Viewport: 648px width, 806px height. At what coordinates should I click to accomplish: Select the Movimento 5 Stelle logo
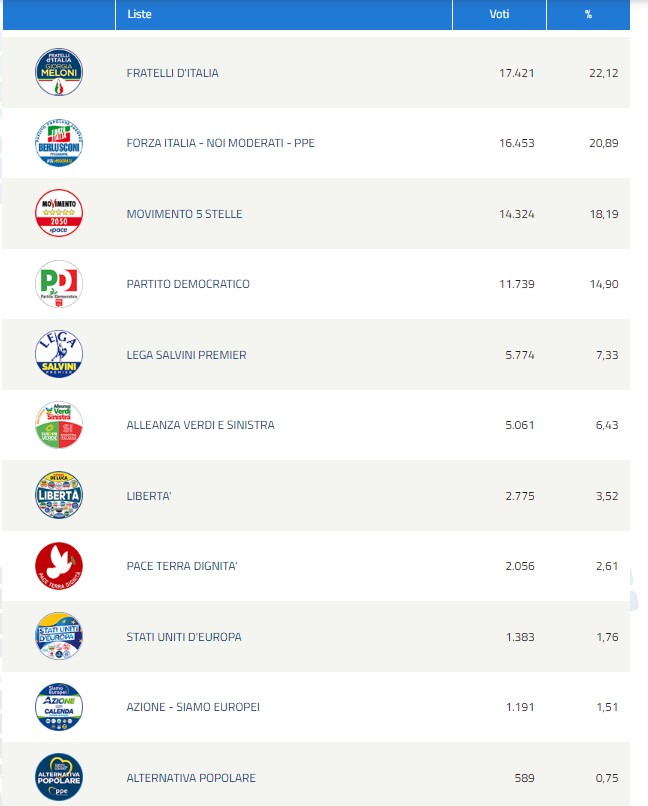click(59, 213)
